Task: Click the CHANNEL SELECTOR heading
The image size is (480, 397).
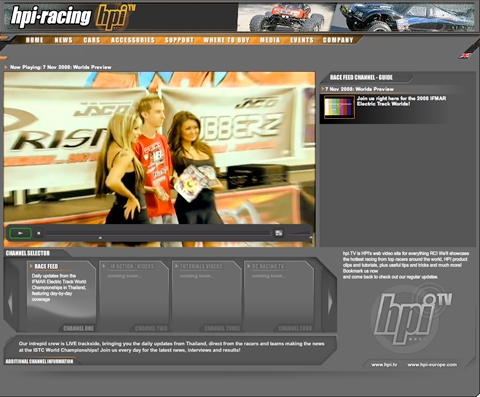Action: tap(28, 253)
